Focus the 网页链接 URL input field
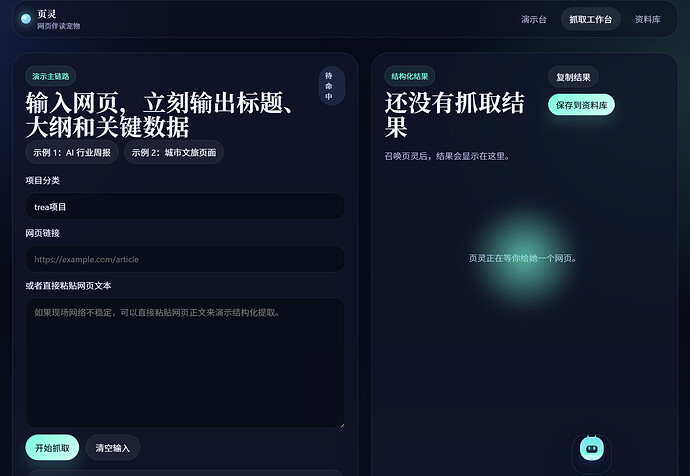Image resolution: width=690 pixels, height=476 pixels. coord(185,259)
